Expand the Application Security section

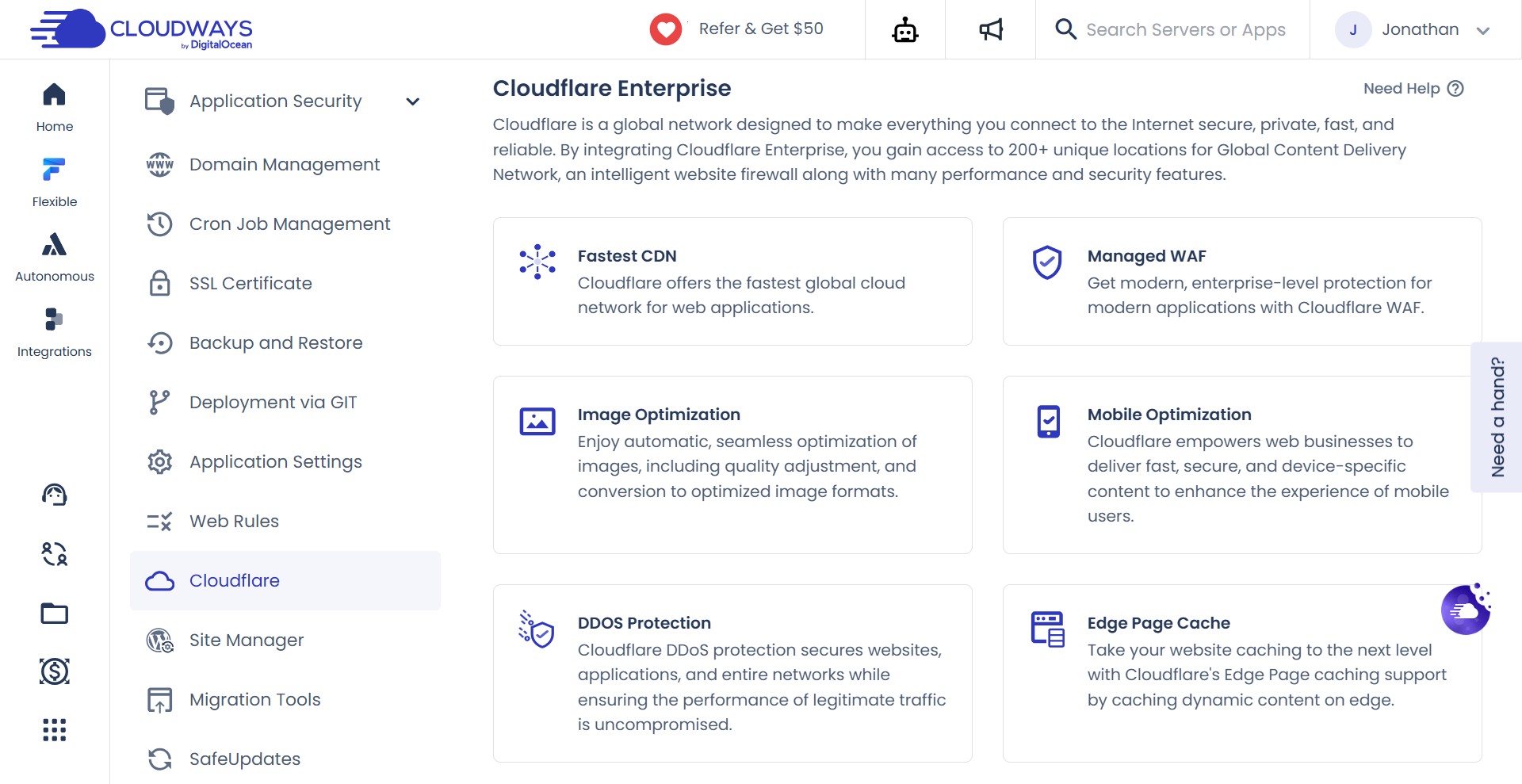(275, 101)
